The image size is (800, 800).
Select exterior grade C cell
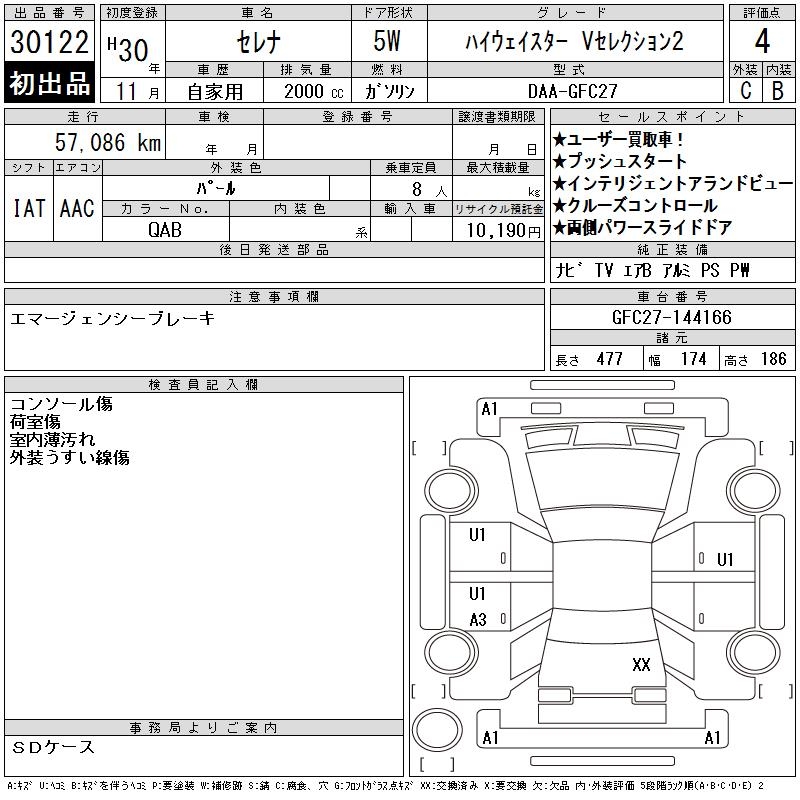[746, 90]
